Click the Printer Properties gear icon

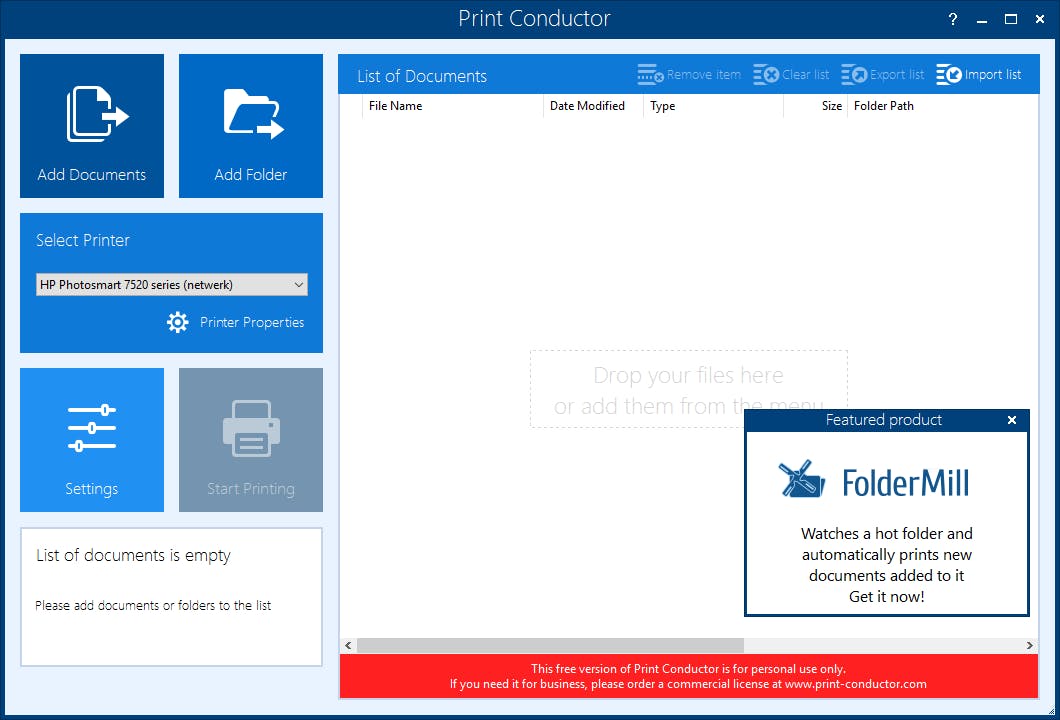point(178,322)
